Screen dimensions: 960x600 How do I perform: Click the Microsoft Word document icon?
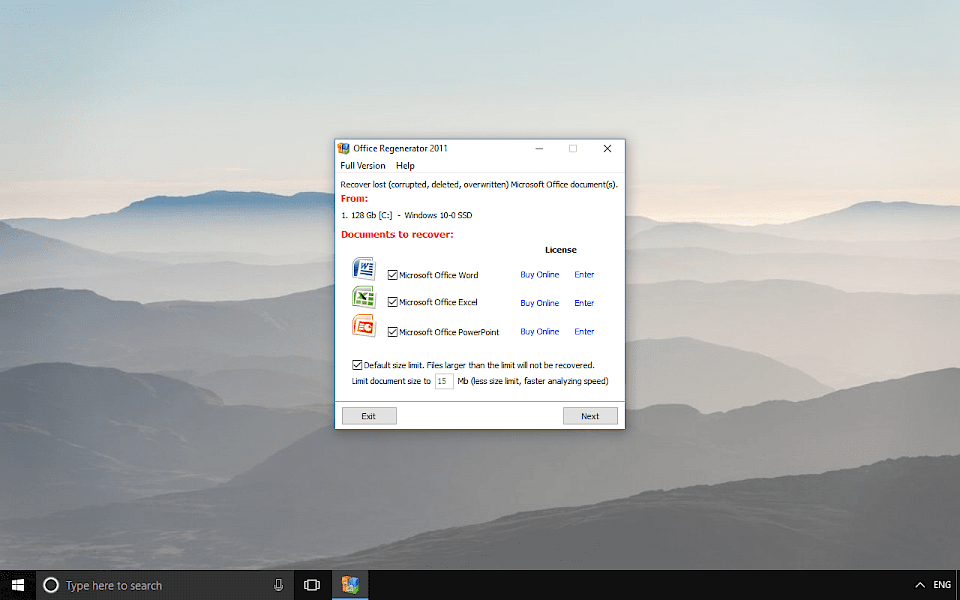364,269
